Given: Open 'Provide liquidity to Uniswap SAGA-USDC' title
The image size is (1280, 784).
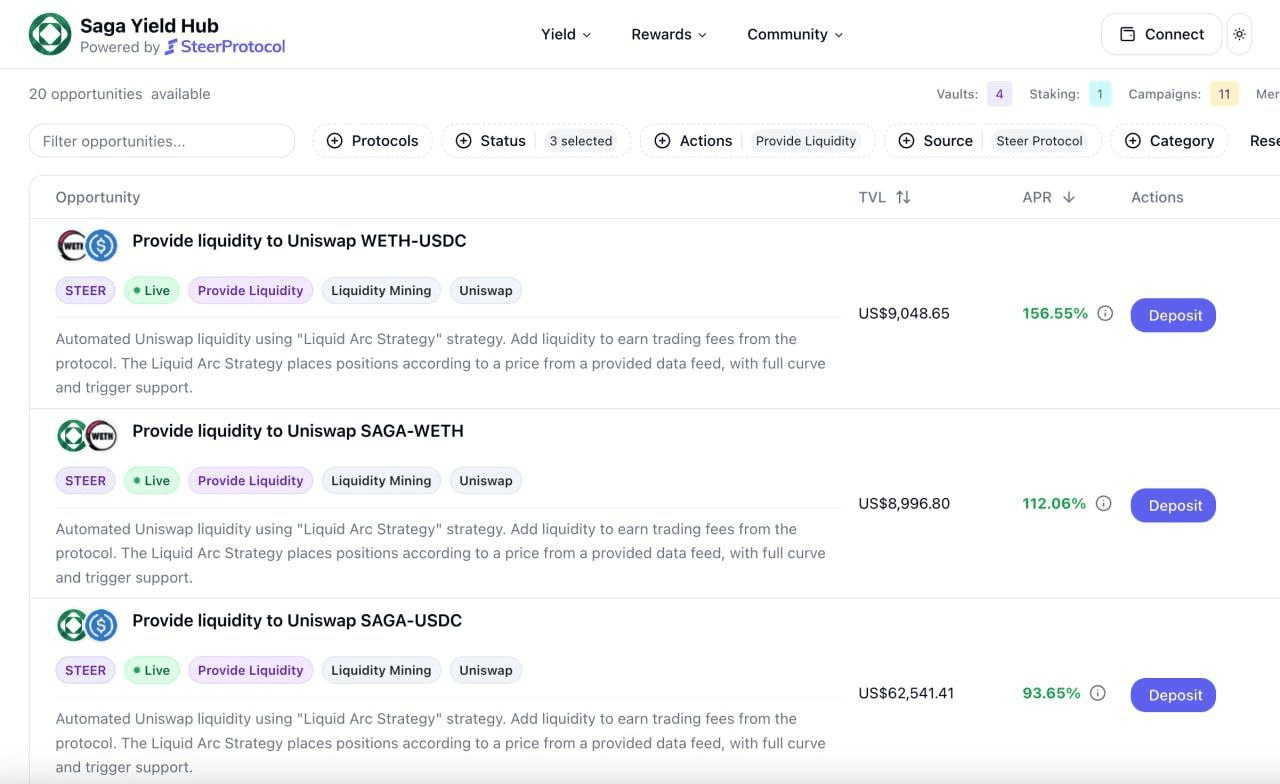Looking at the screenshot, I should 297,621.
